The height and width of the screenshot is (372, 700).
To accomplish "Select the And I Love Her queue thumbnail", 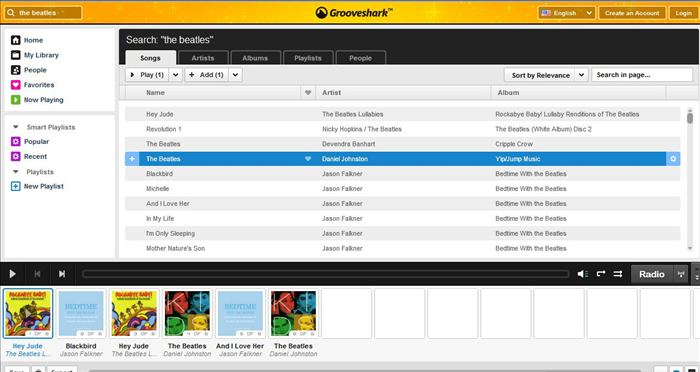I will click(240, 313).
